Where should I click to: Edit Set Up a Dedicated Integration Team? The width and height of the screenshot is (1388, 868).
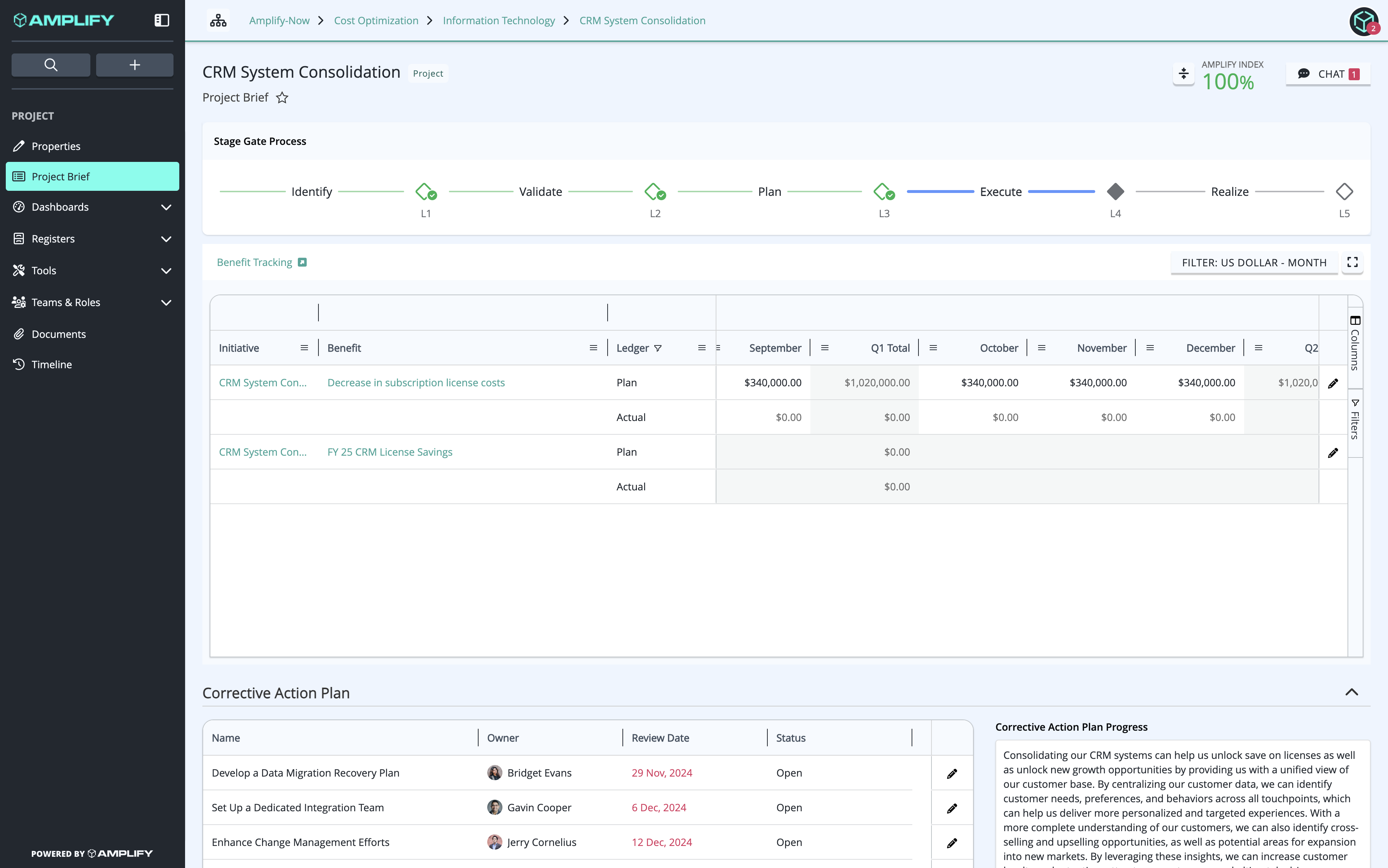tap(952, 808)
